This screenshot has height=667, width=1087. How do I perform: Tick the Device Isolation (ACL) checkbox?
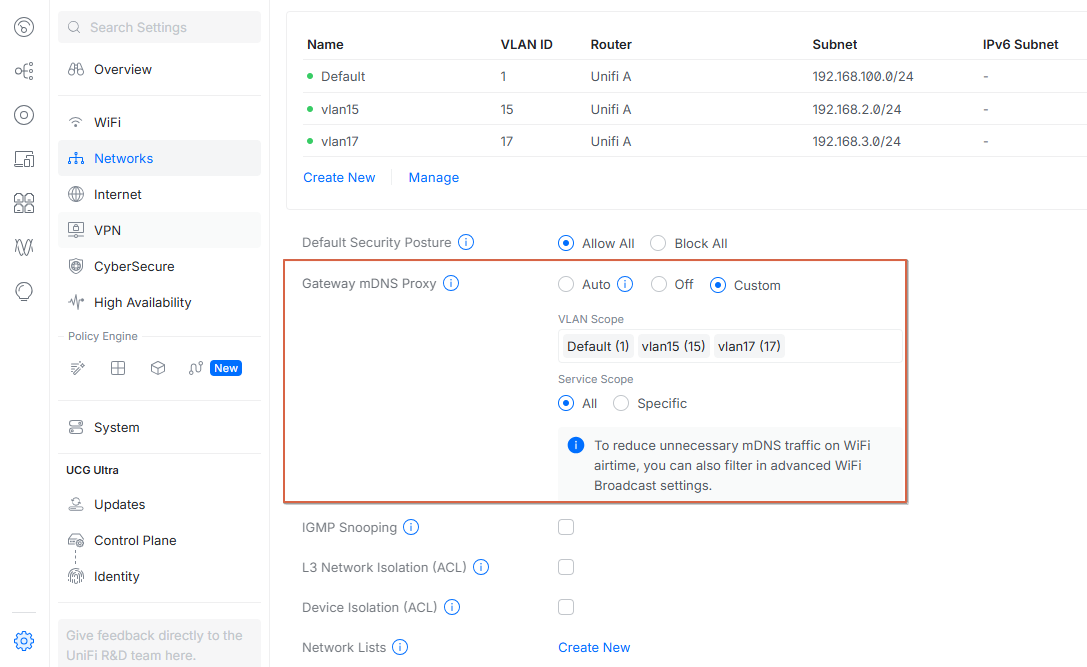click(566, 607)
